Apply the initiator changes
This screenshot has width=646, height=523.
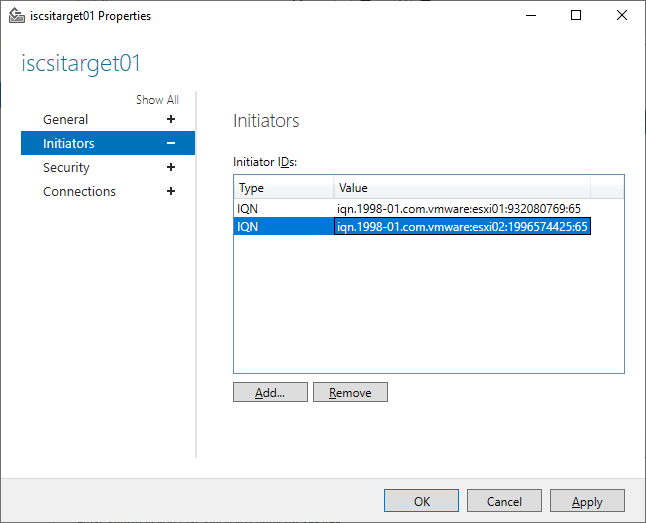(x=587, y=501)
